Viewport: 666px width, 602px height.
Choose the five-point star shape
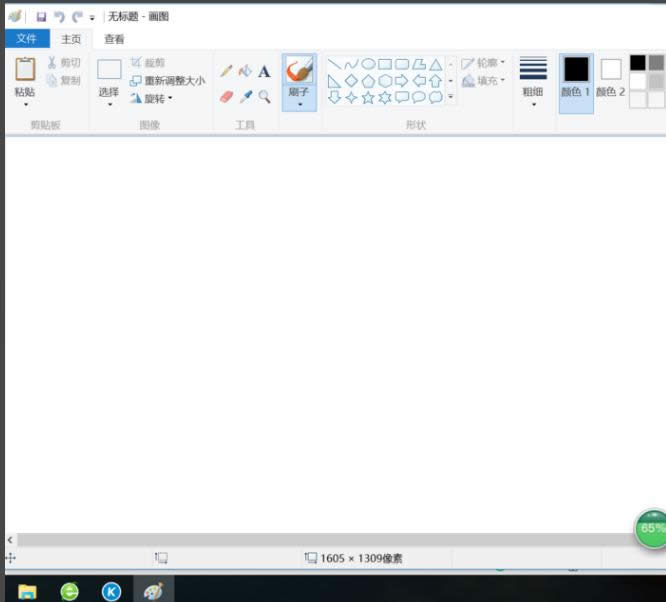pyautogui.click(x=368, y=98)
